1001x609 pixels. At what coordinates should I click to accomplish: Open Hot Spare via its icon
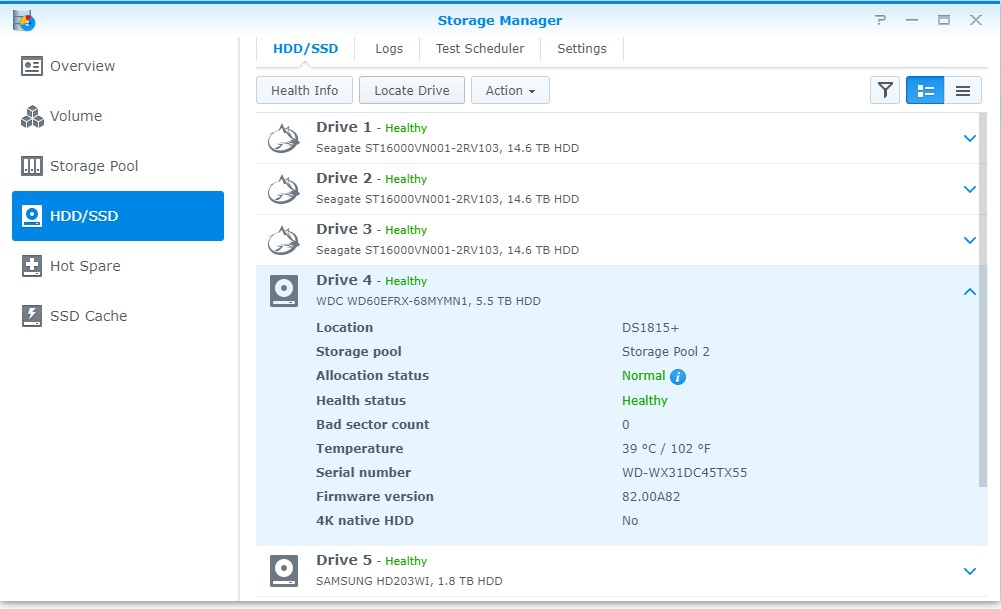click(x=32, y=266)
